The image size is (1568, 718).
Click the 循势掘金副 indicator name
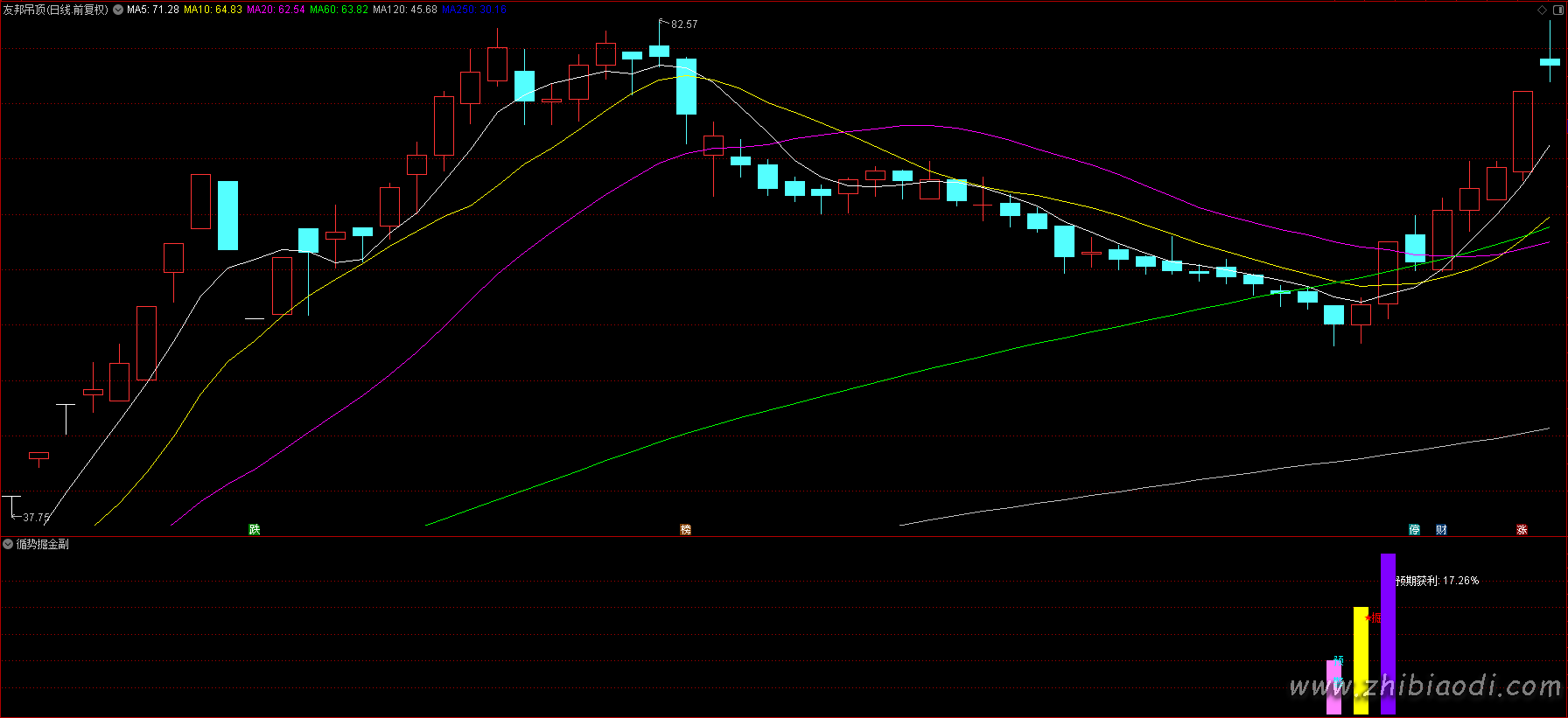coord(43,544)
